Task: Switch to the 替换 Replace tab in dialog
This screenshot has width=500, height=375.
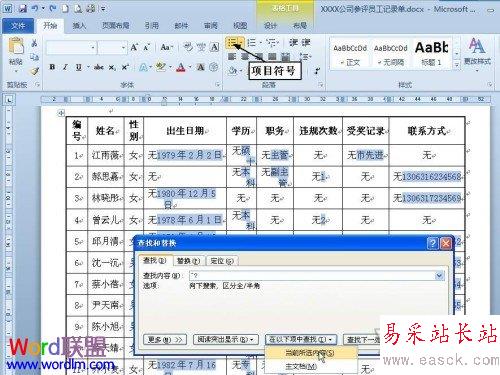Action: (188, 261)
